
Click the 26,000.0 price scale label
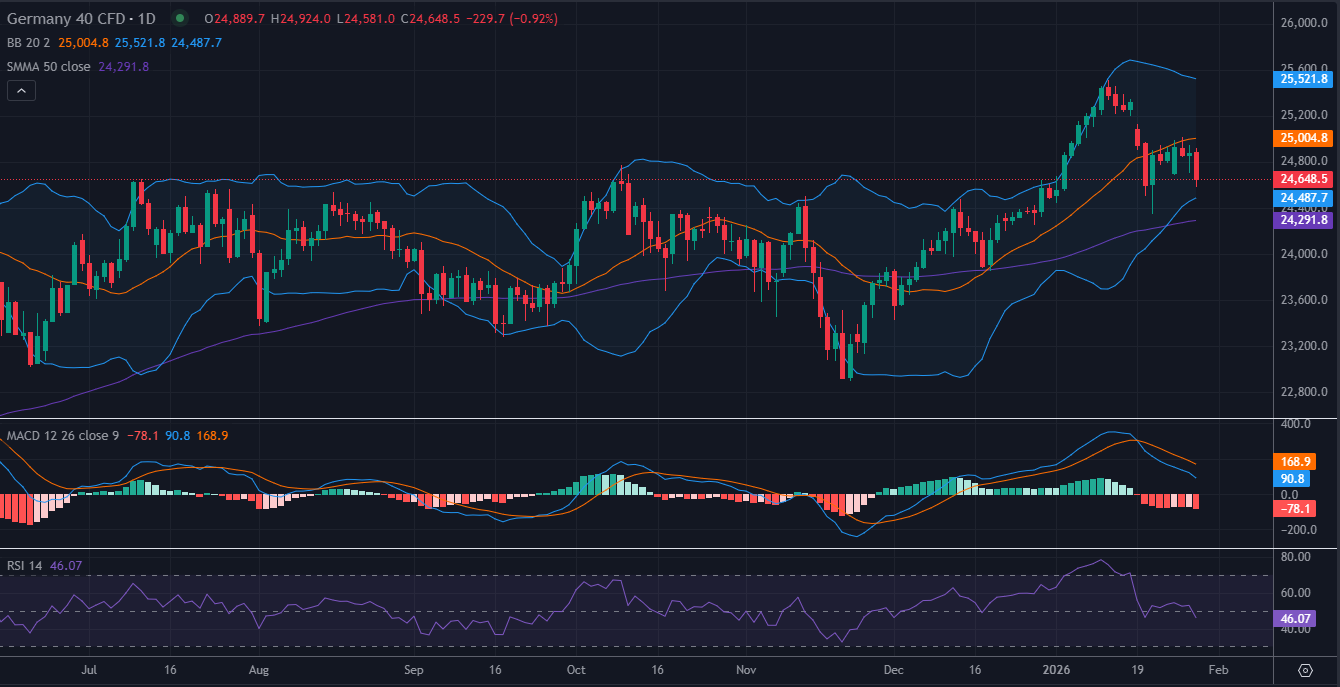[x=1306, y=20]
